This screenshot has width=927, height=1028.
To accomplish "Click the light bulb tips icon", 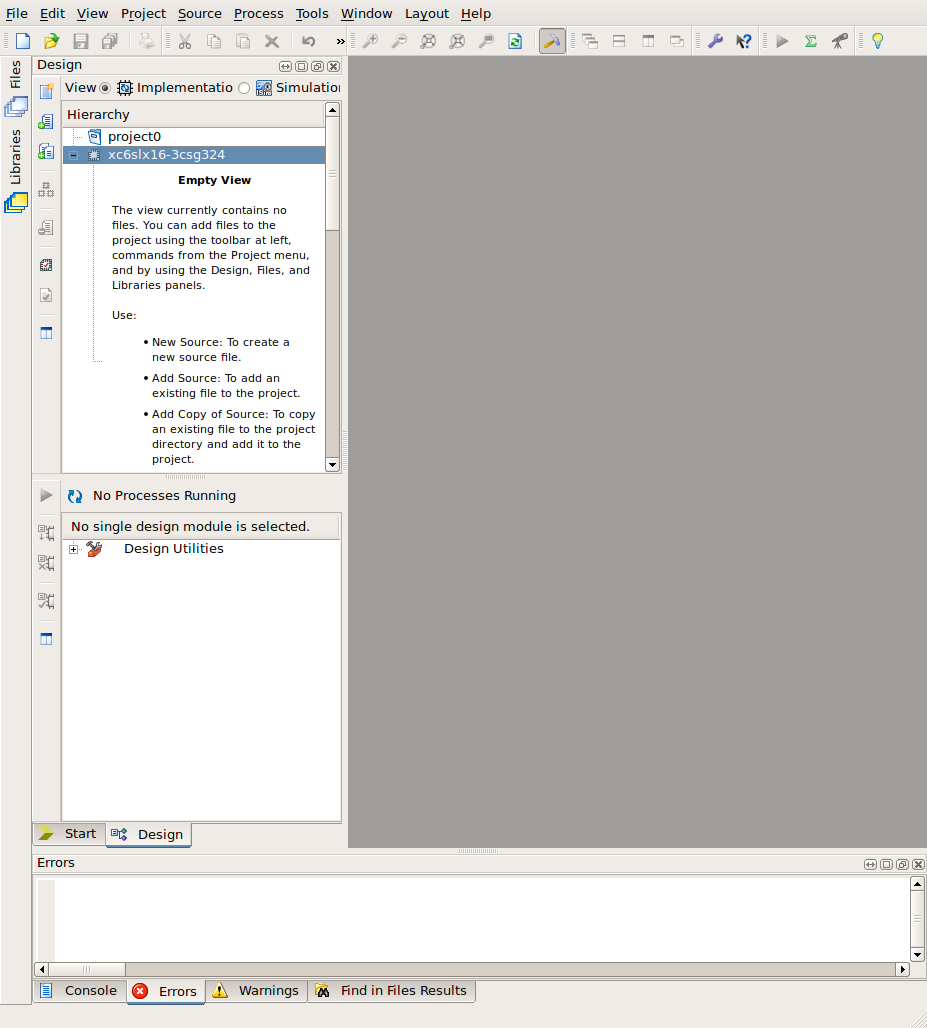I will point(878,41).
